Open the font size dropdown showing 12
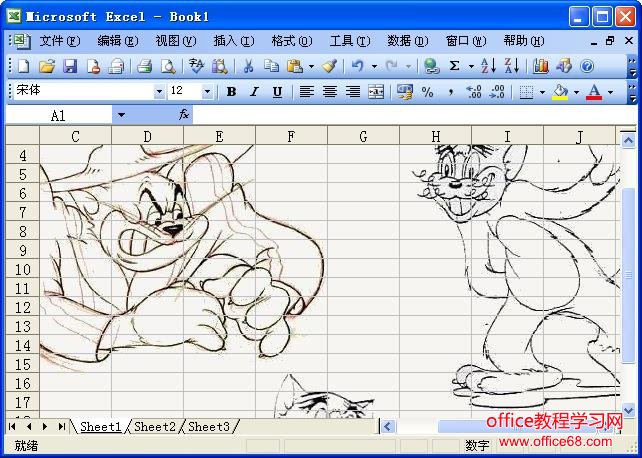This screenshot has height=458, width=642. (207, 92)
